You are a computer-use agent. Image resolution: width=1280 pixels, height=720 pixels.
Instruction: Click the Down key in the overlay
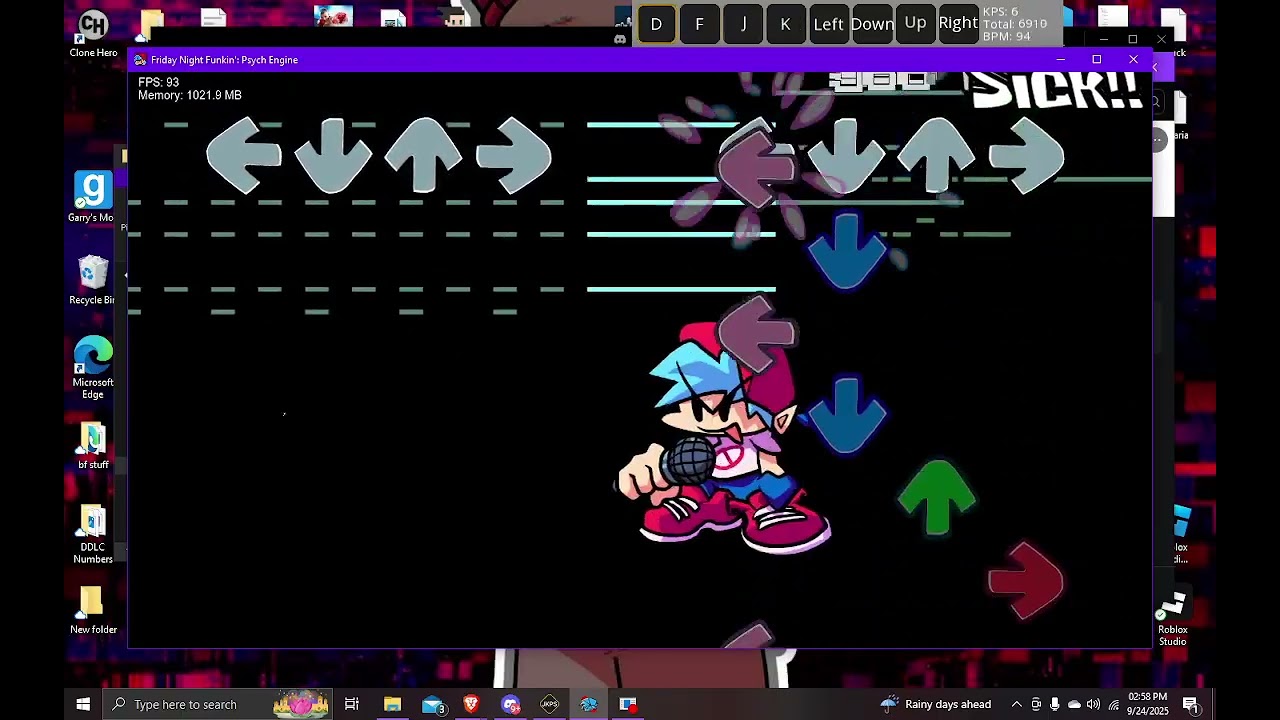(x=872, y=24)
